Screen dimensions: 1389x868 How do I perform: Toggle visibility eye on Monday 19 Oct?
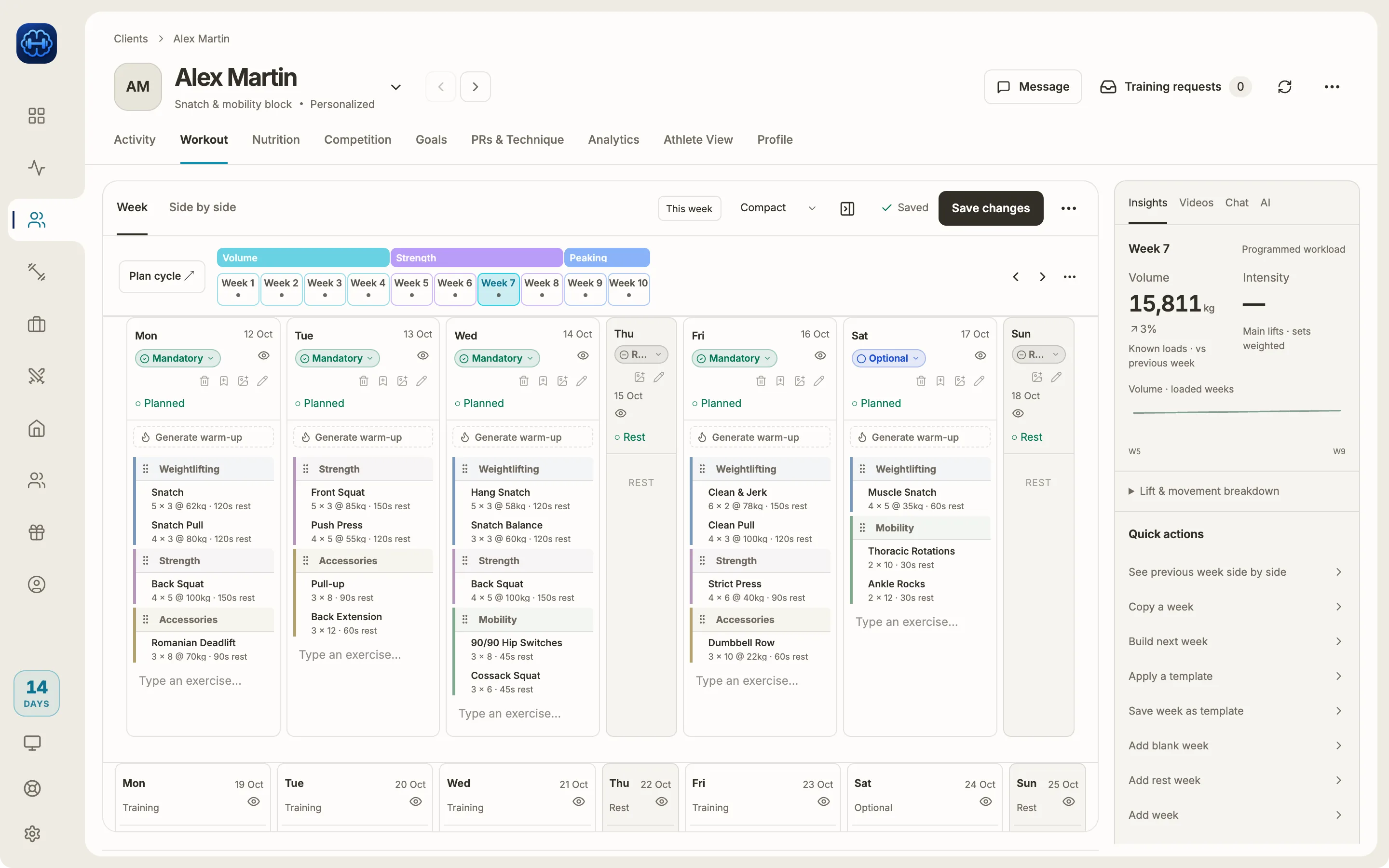point(254,801)
